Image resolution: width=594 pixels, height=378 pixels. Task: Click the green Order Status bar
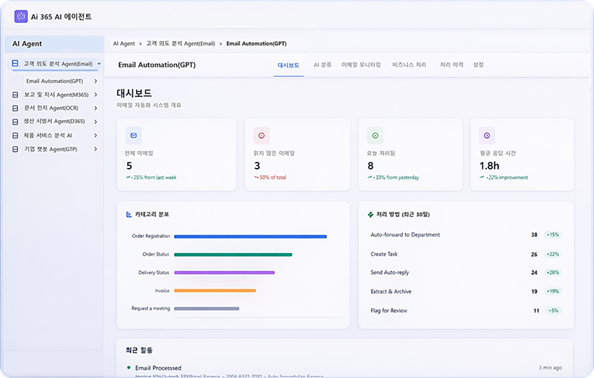(x=233, y=255)
